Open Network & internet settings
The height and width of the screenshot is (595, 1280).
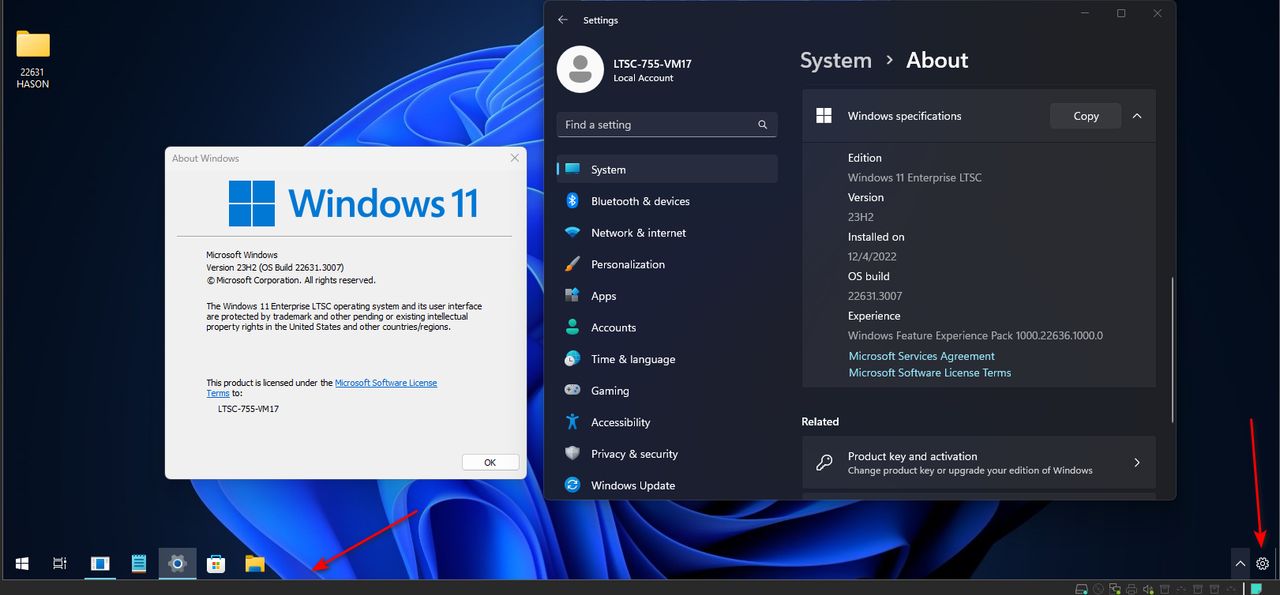point(667,233)
